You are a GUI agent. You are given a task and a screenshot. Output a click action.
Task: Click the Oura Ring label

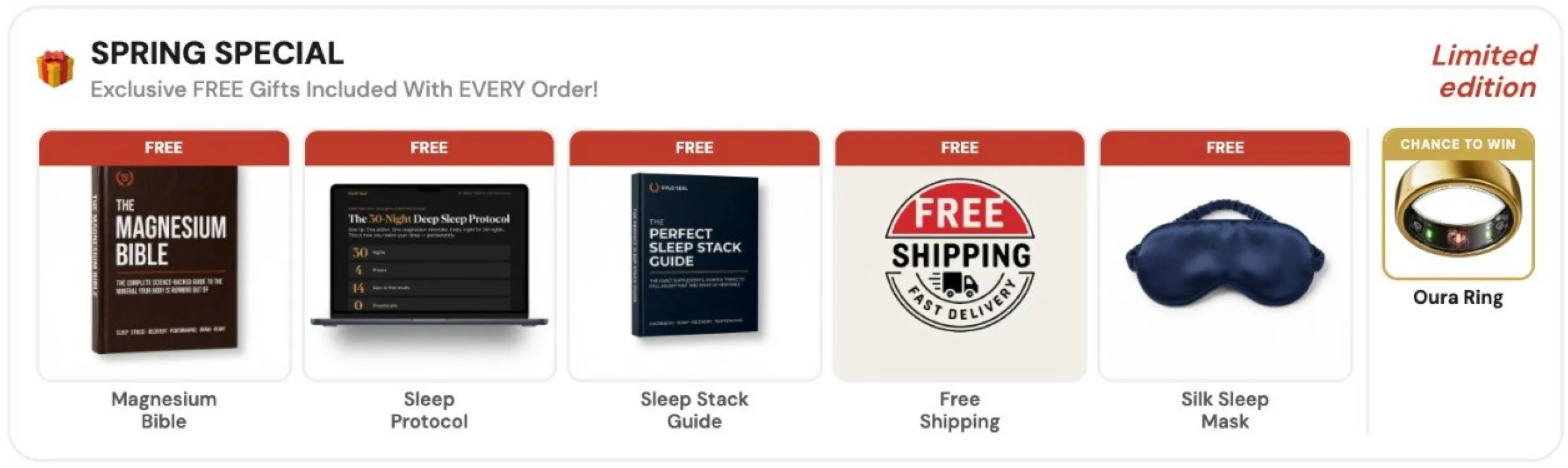[1458, 298]
